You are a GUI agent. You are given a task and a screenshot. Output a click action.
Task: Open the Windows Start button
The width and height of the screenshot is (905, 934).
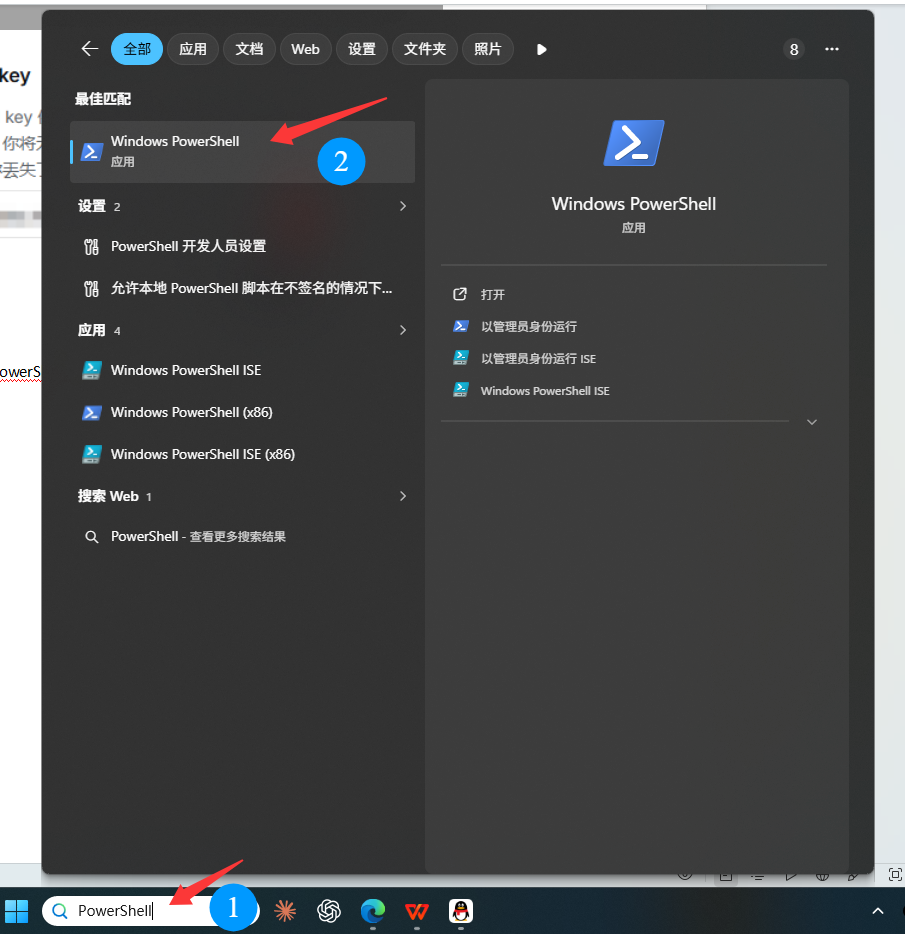17,911
